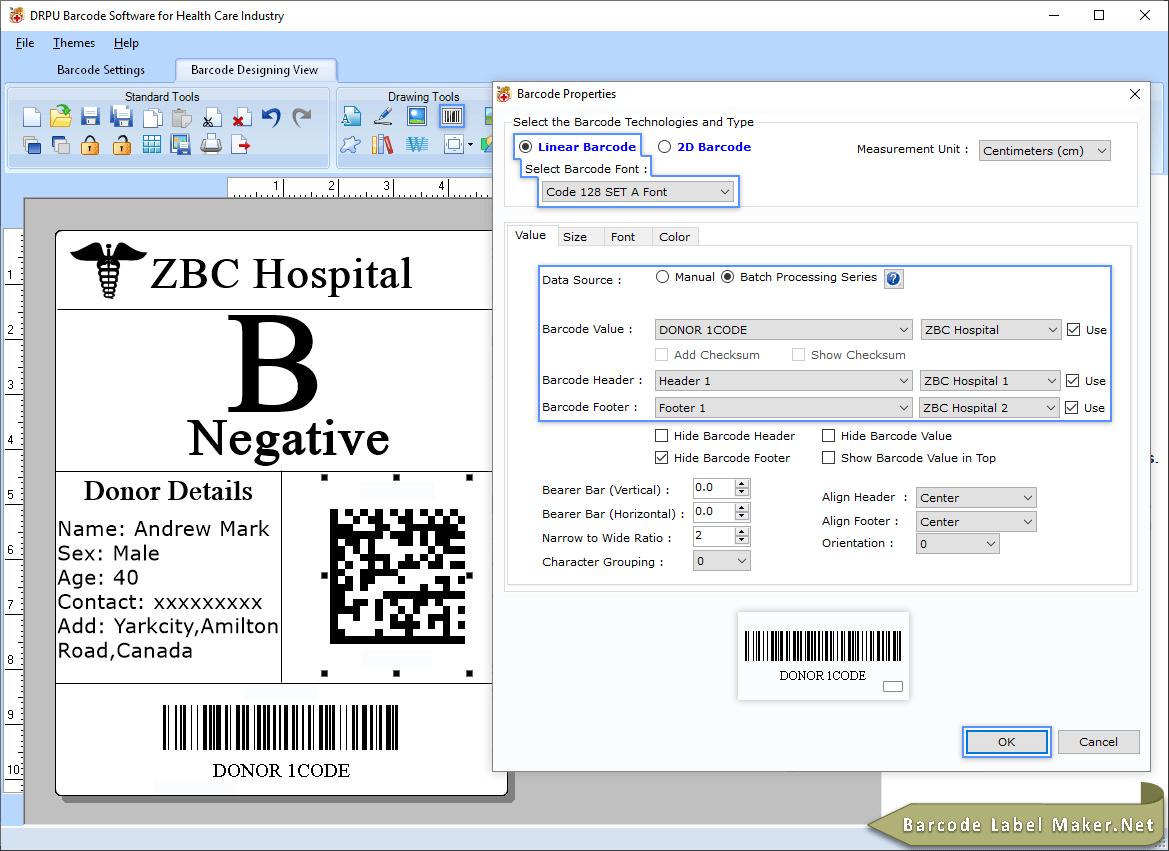The width and height of the screenshot is (1169, 851).
Task: Open the Orientation dropdown
Action: click(957, 544)
